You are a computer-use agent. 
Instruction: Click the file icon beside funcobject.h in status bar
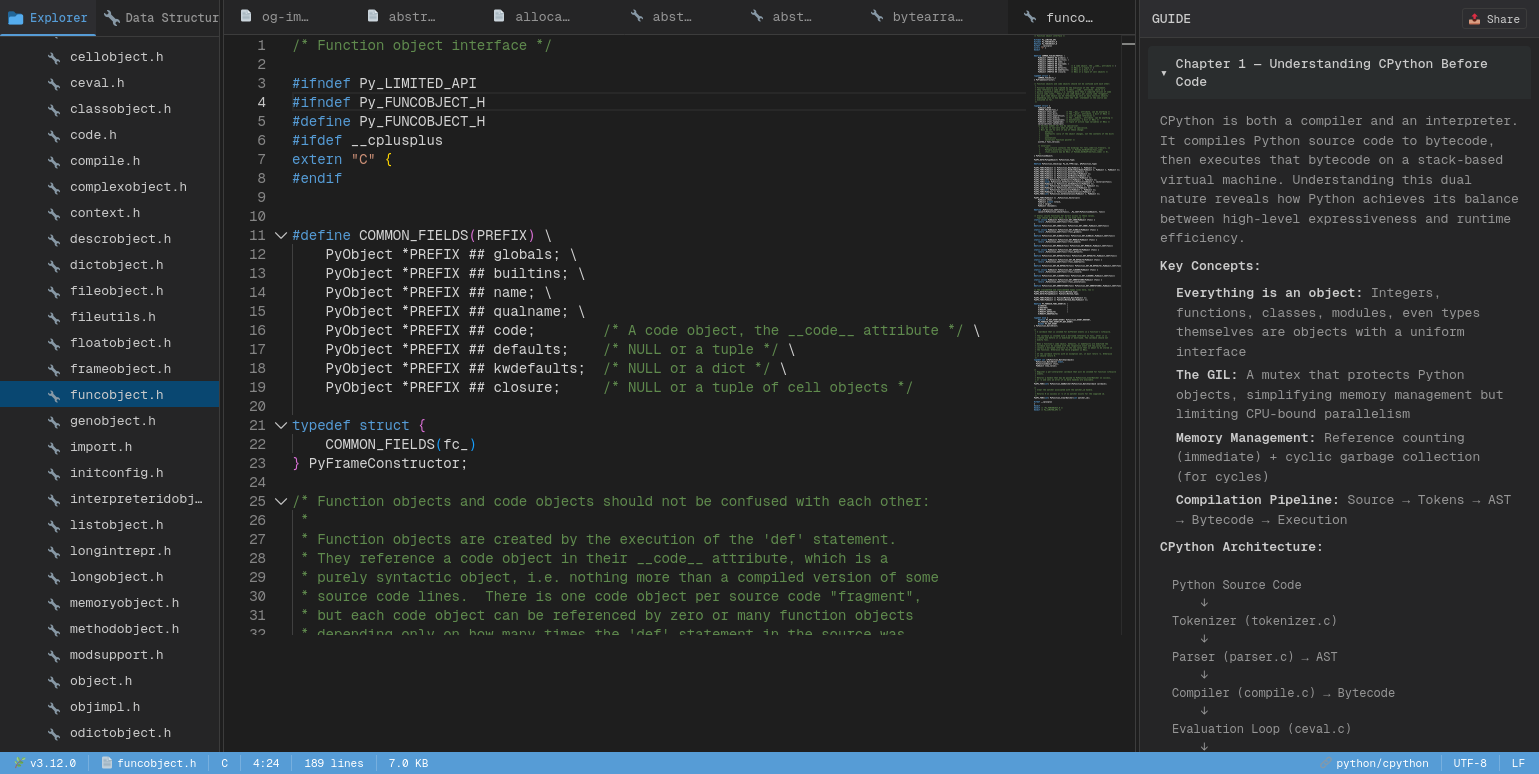point(107,763)
